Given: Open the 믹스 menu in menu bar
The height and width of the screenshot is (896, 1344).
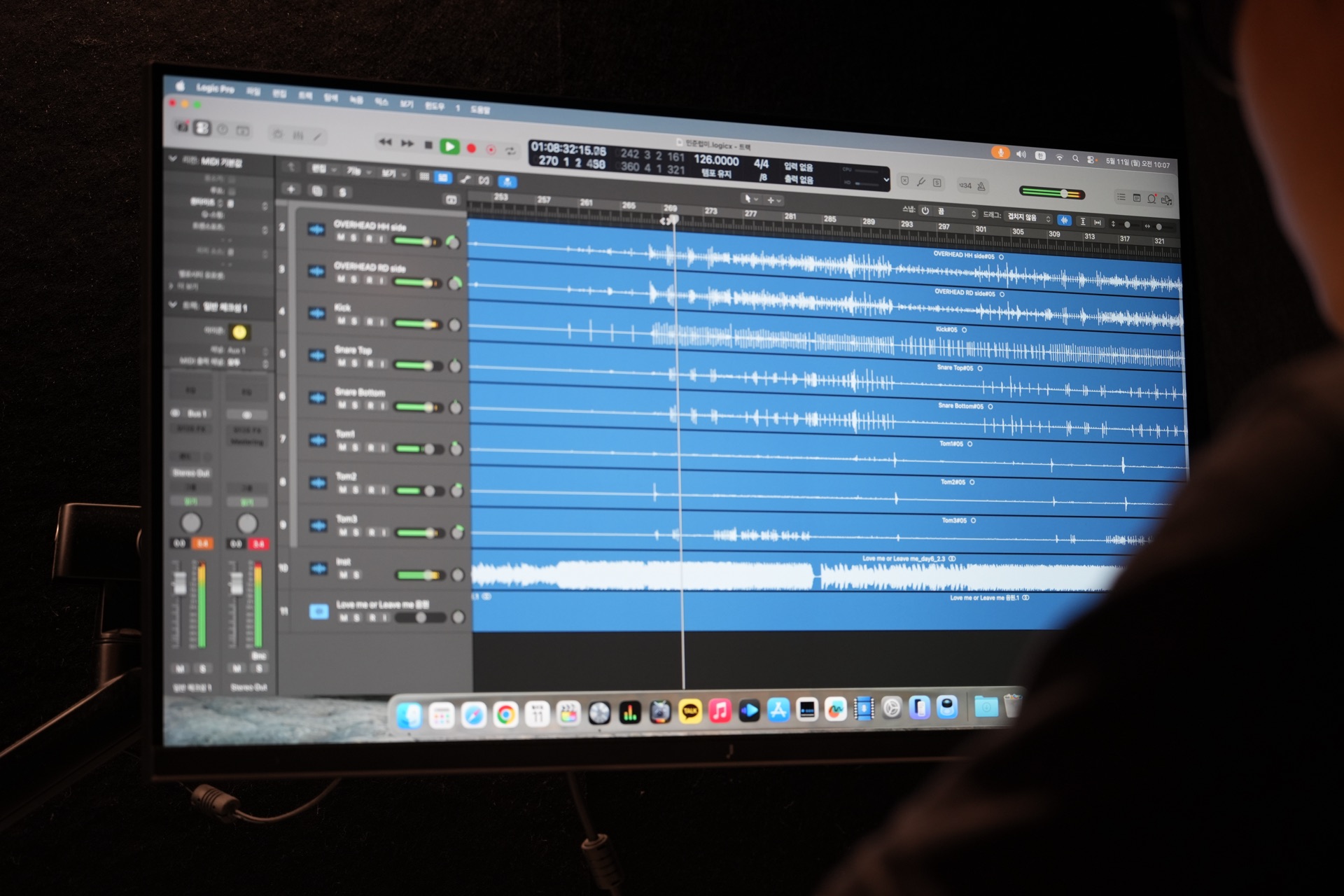Looking at the screenshot, I should tap(381, 101).
